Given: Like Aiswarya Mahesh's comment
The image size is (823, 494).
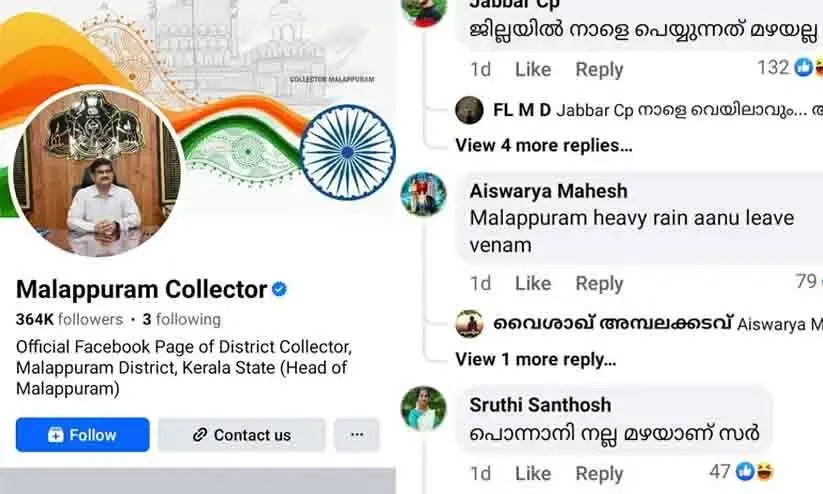Looking at the screenshot, I should tap(533, 283).
